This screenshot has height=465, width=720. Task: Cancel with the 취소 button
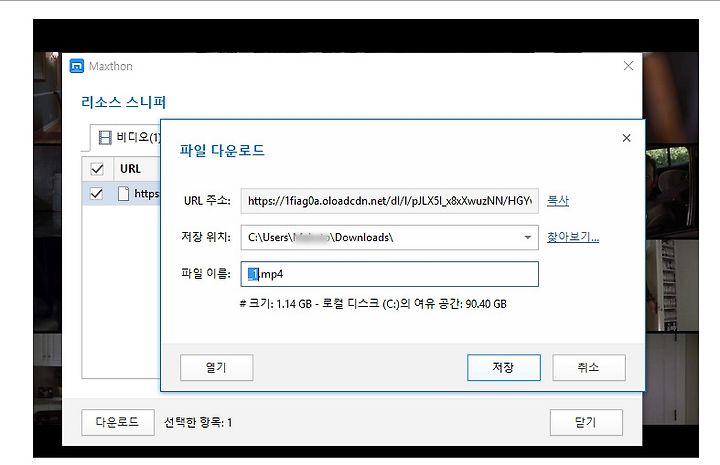coord(589,367)
